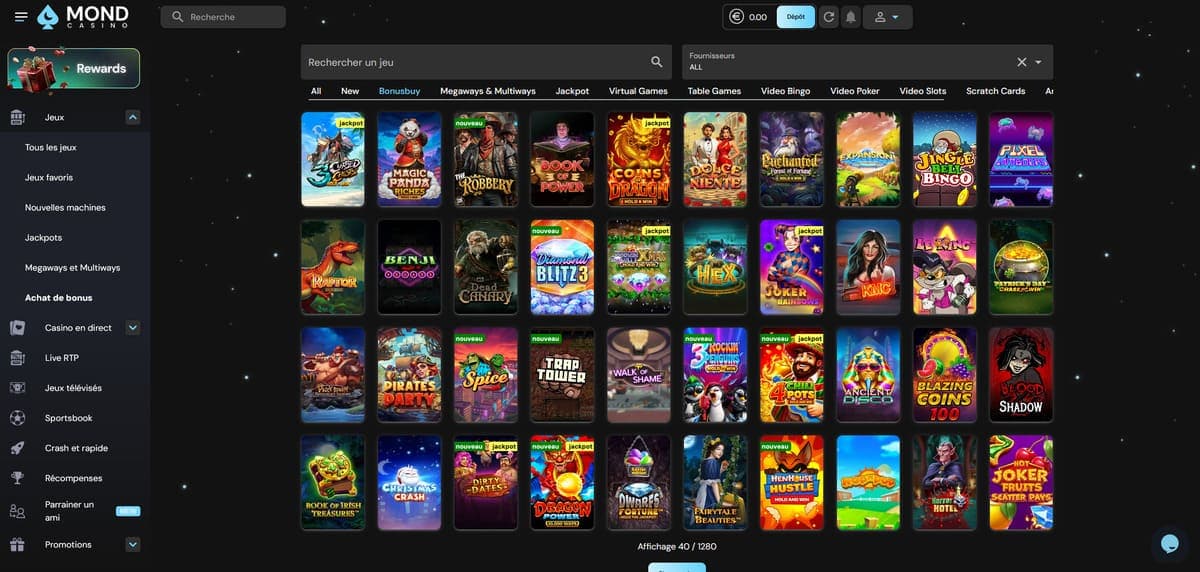The height and width of the screenshot is (572, 1200).
Task: Open the Video Slots tab
Action: click(x=922, y=91)
